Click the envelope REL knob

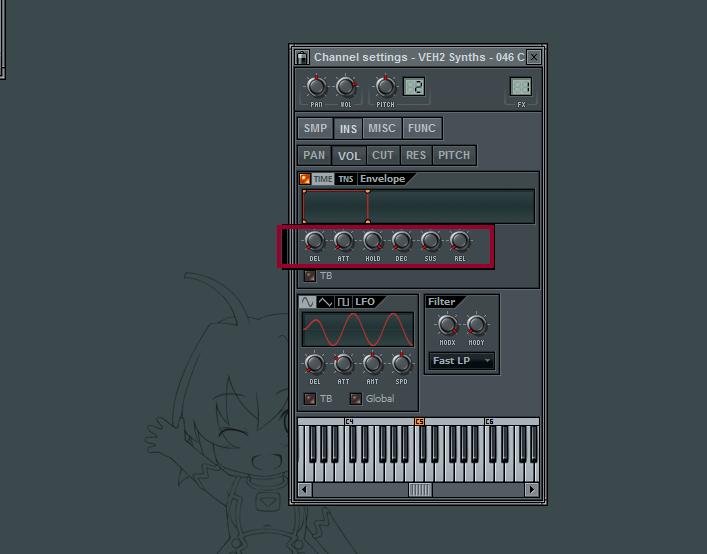[460, 241]
